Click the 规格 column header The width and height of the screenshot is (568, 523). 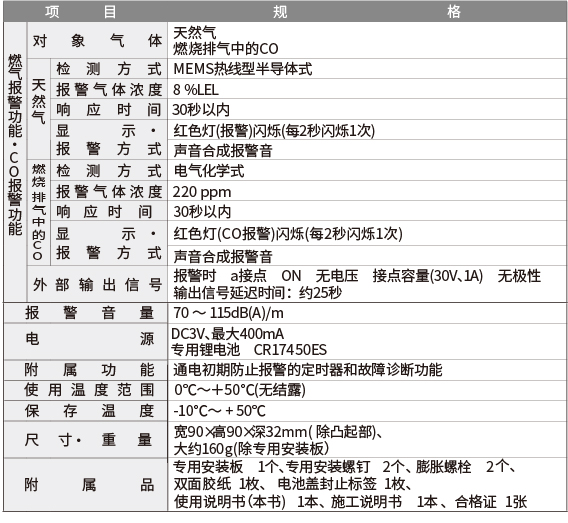pyautogui.click(x=367, y=11)
